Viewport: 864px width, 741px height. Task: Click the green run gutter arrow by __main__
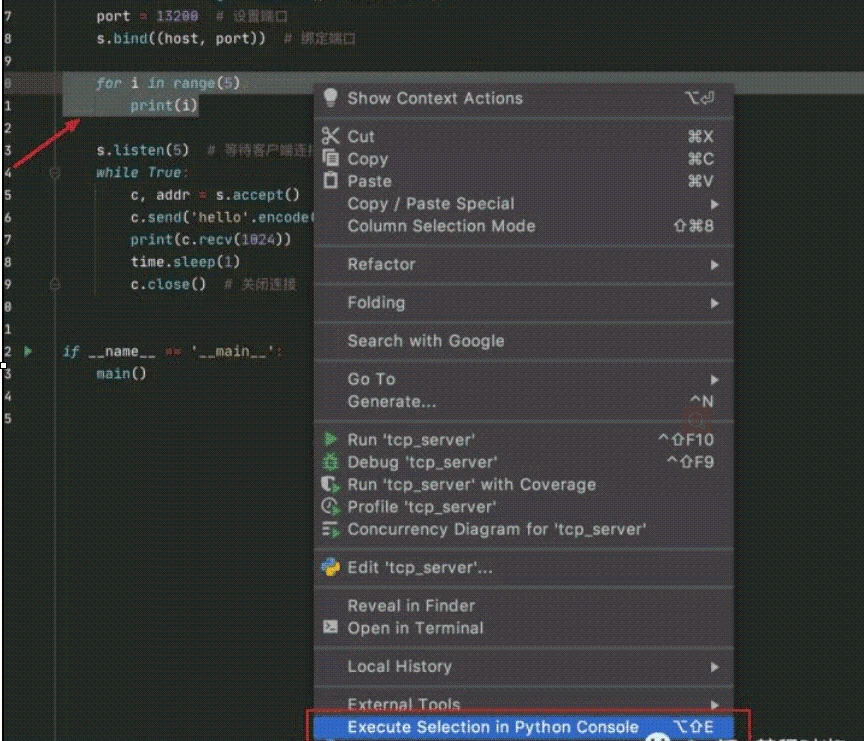click(x=29, y=351)
